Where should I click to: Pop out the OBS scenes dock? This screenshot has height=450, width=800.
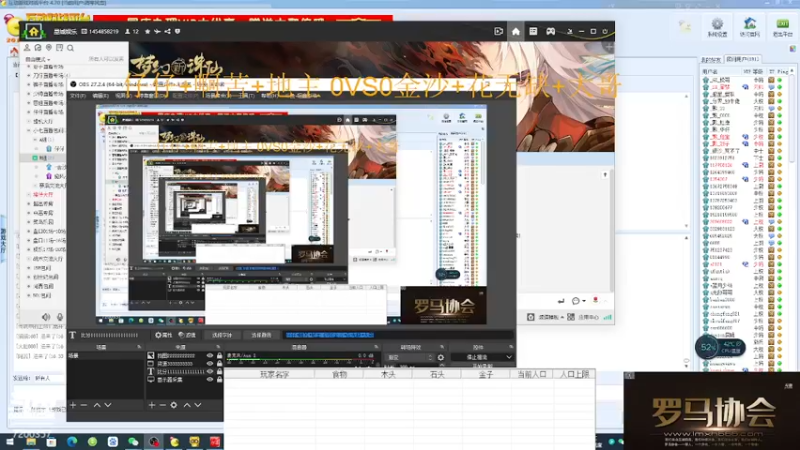(139, 347)
